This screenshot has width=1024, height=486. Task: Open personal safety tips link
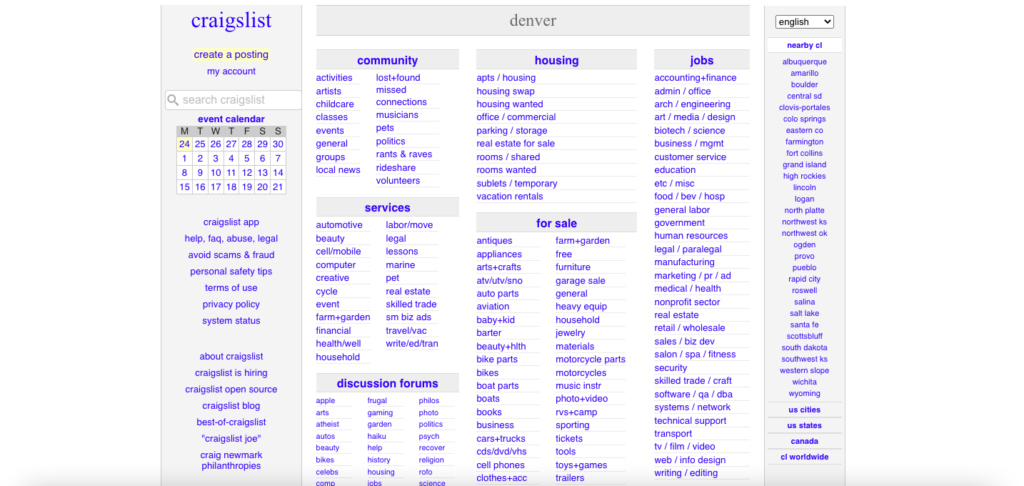(x=231, y=271)
